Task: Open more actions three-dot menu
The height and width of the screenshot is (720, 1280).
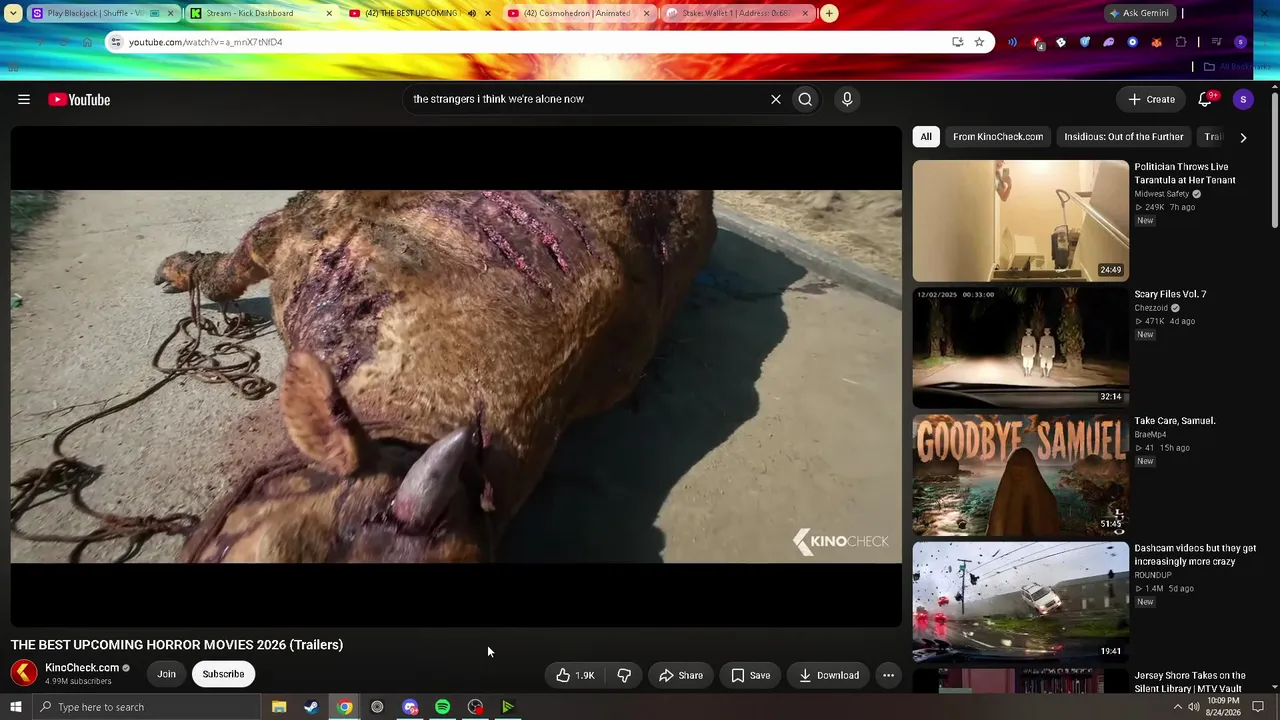Action: point(888,675)
